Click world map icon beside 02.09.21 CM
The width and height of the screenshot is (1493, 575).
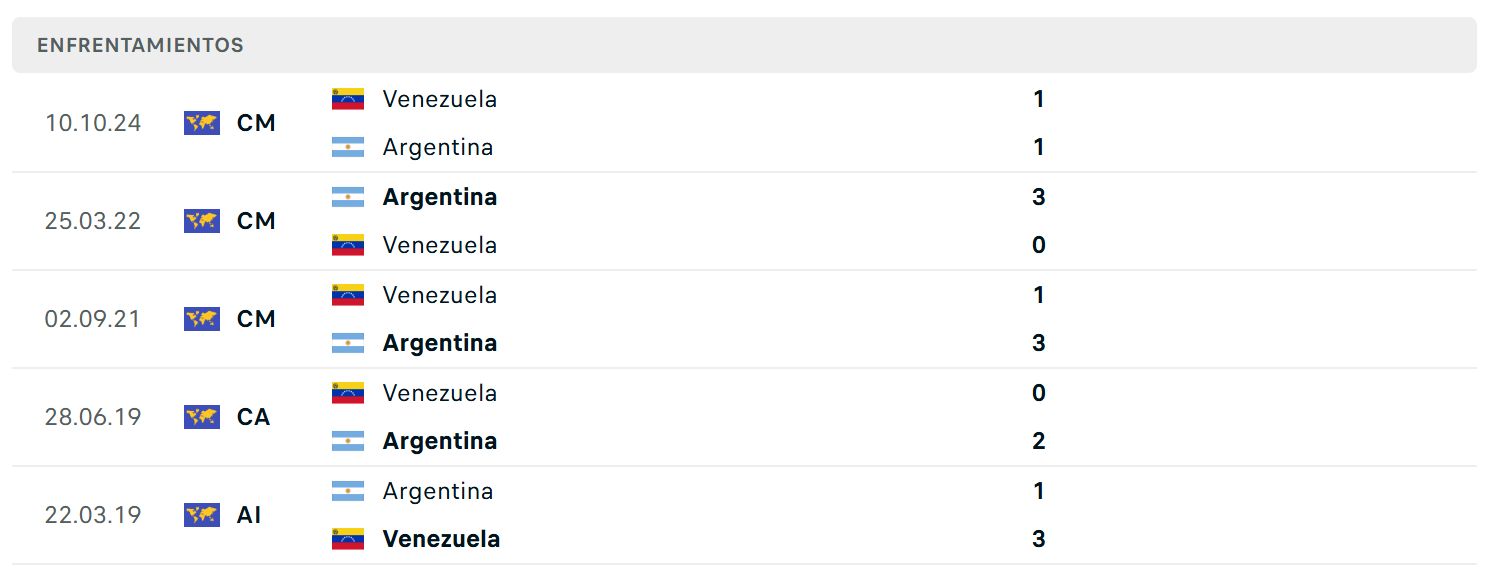[x=202, y=319]
